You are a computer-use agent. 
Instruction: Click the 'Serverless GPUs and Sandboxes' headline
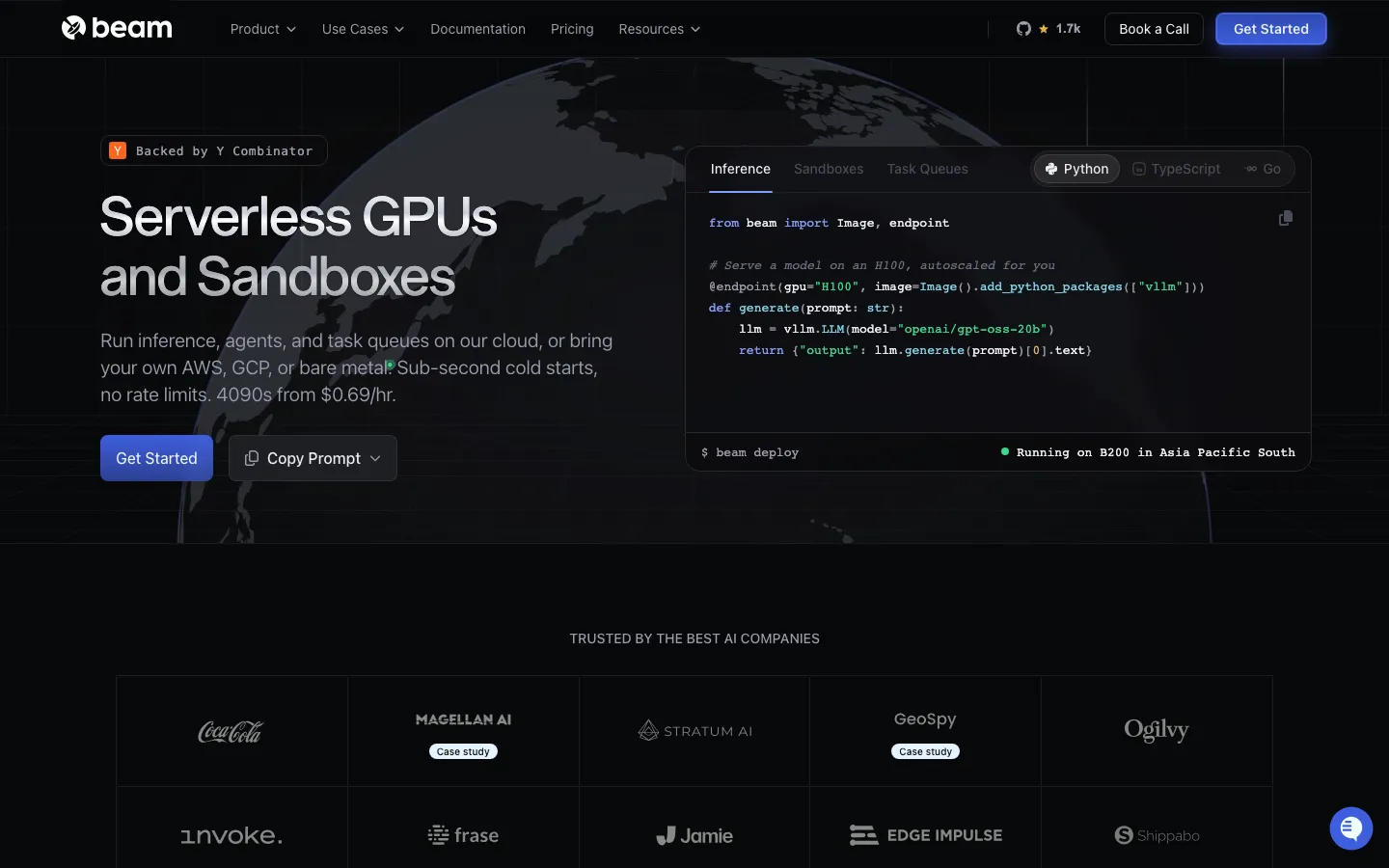pos(299,246)
